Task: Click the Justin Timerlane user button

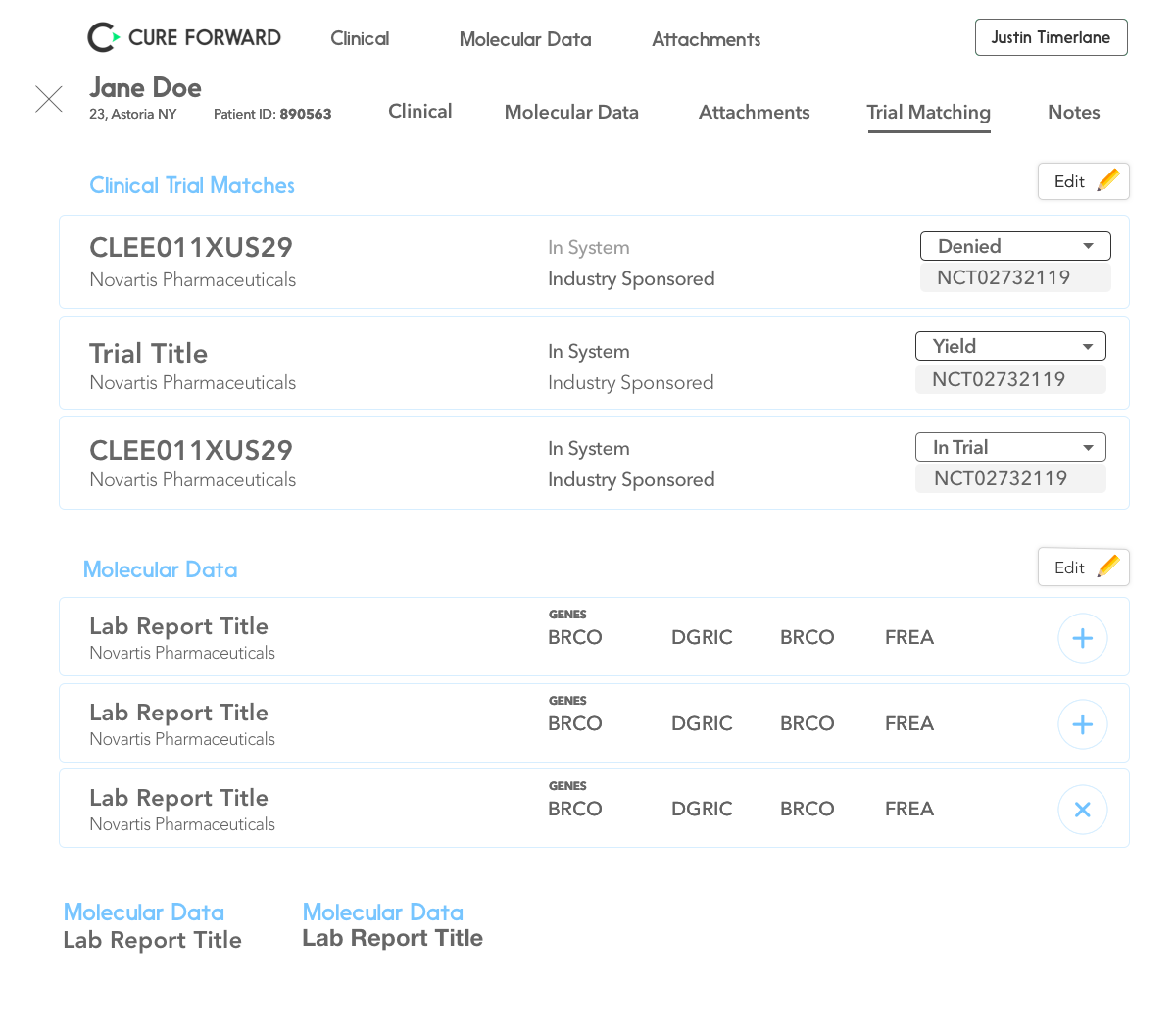Action: pyautogui.click(x=1052, y=37)
